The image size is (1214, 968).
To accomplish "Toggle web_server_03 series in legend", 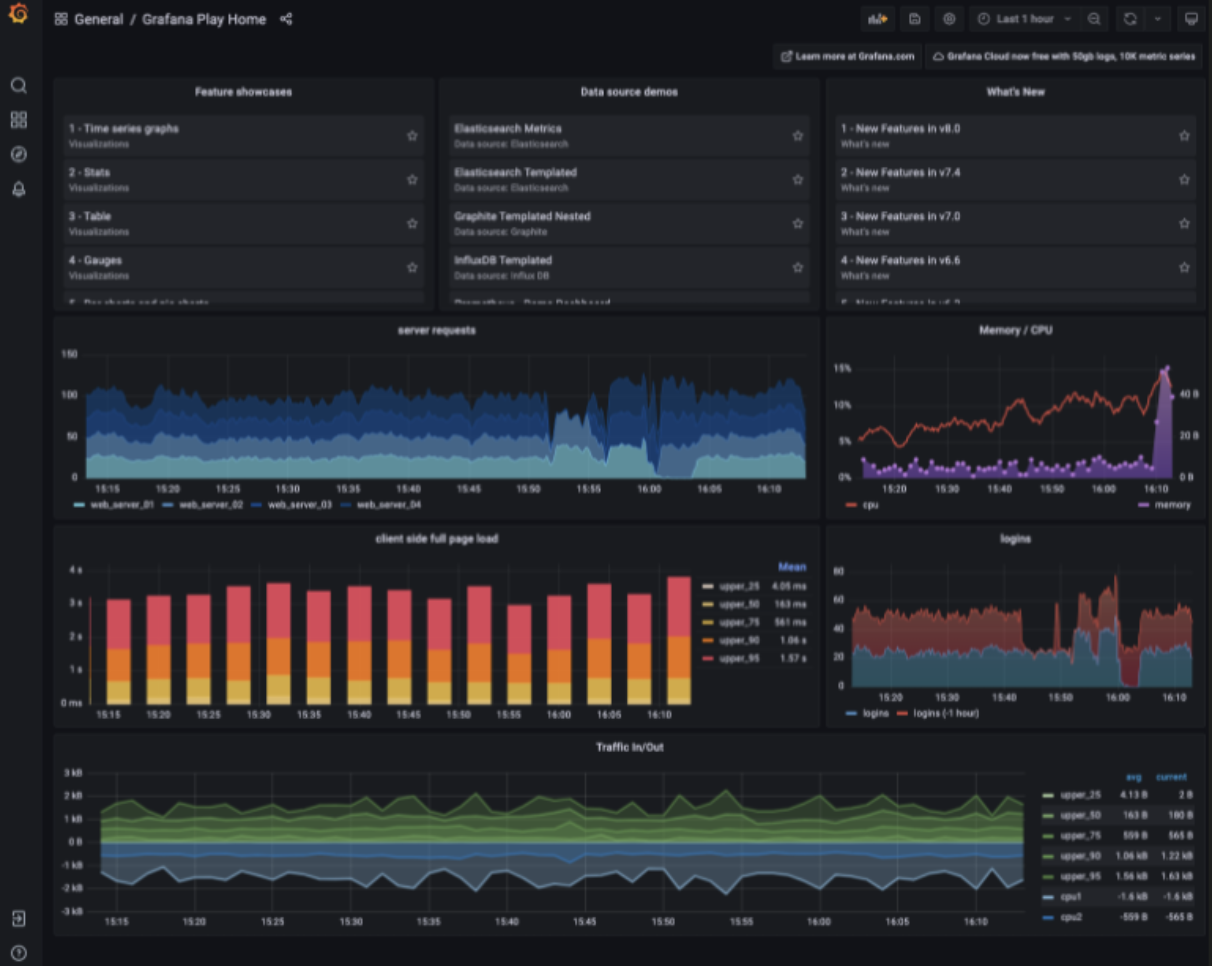I will (302, 506).
